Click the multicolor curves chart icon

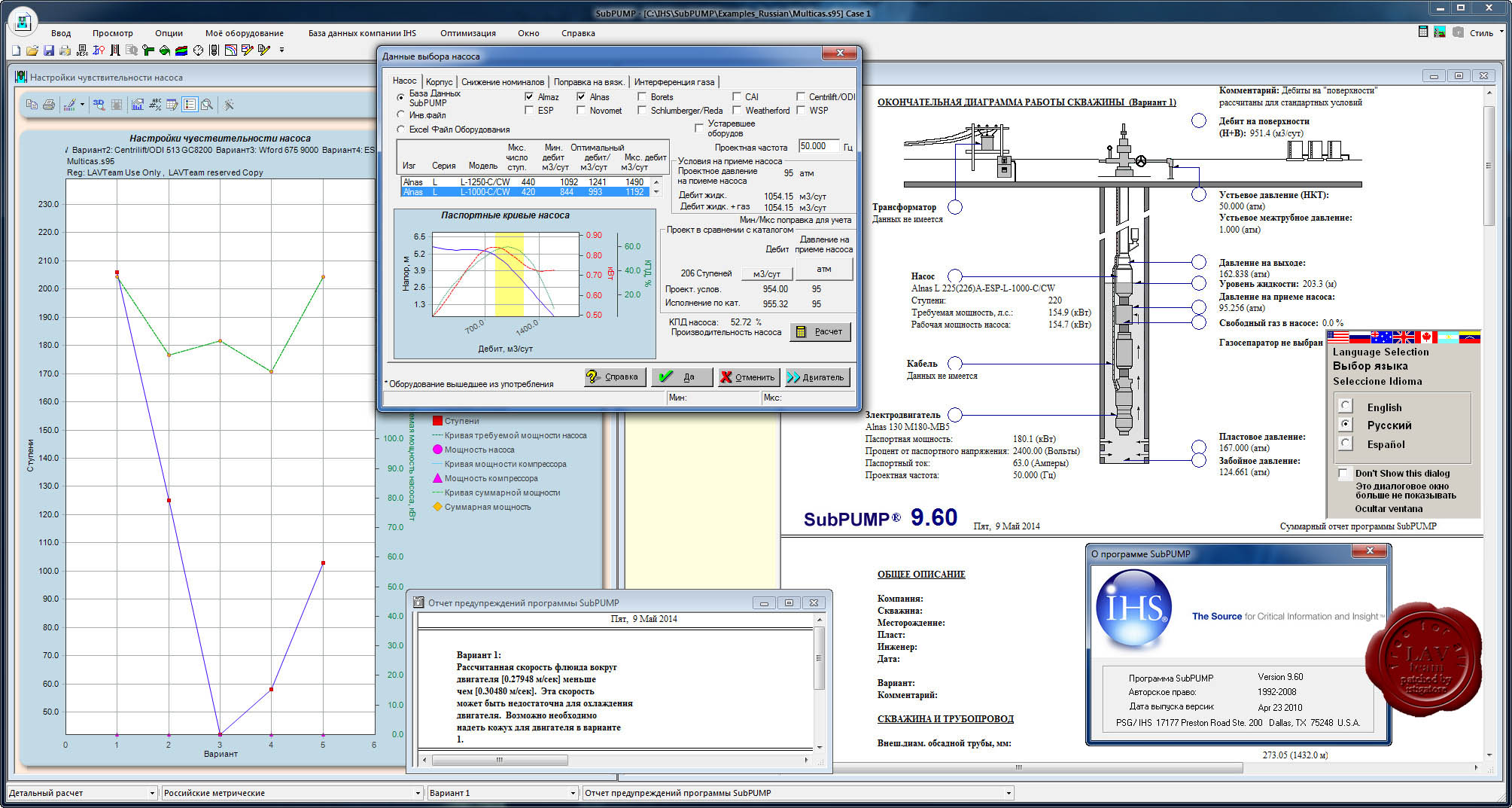231,50
